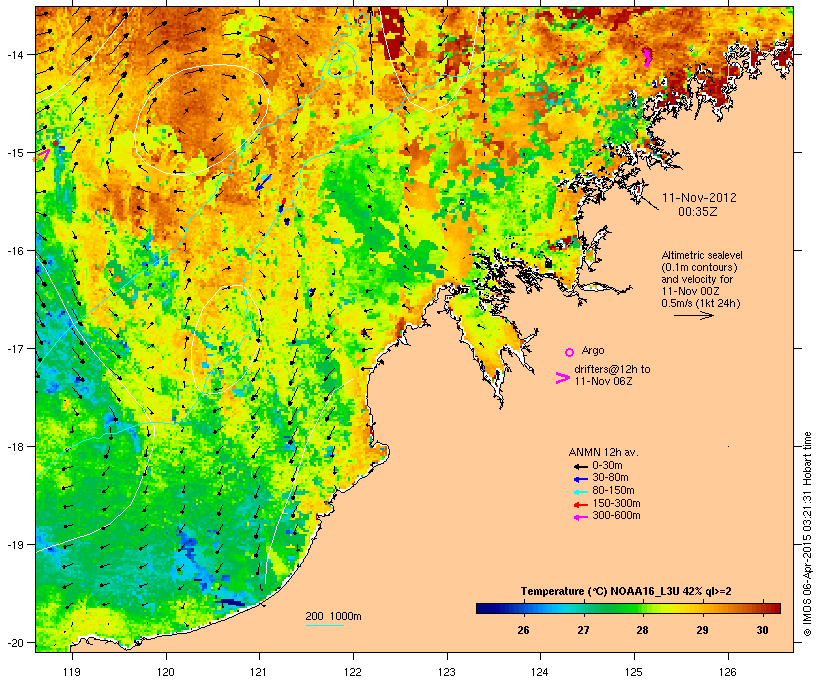The height and width of the screenshot is (680, 820).
Task: Click the 'drifters@12h to' label
Action: pyautogui.click(x=612, y=369)
